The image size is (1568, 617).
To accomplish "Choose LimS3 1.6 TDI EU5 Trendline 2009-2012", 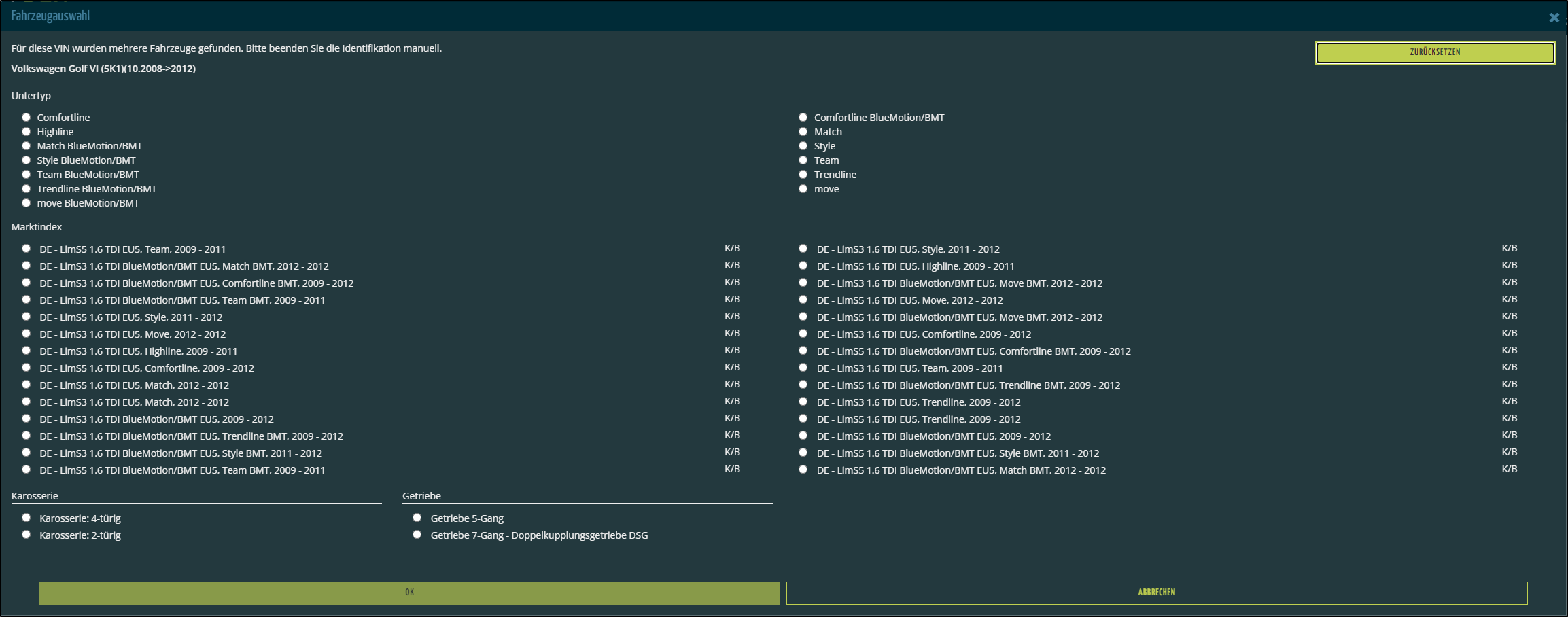I will tap(803, 402).
